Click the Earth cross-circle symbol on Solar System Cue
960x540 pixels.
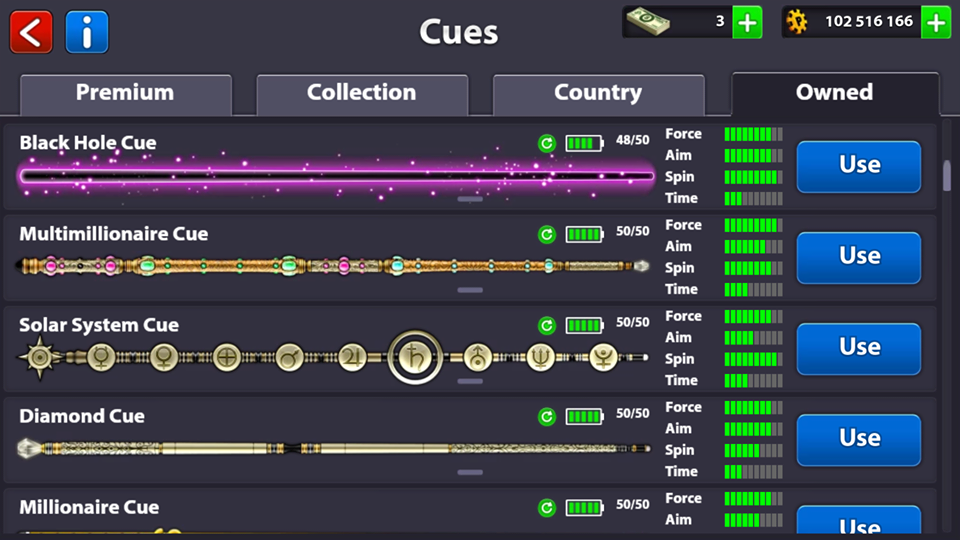tap(227, 358)
